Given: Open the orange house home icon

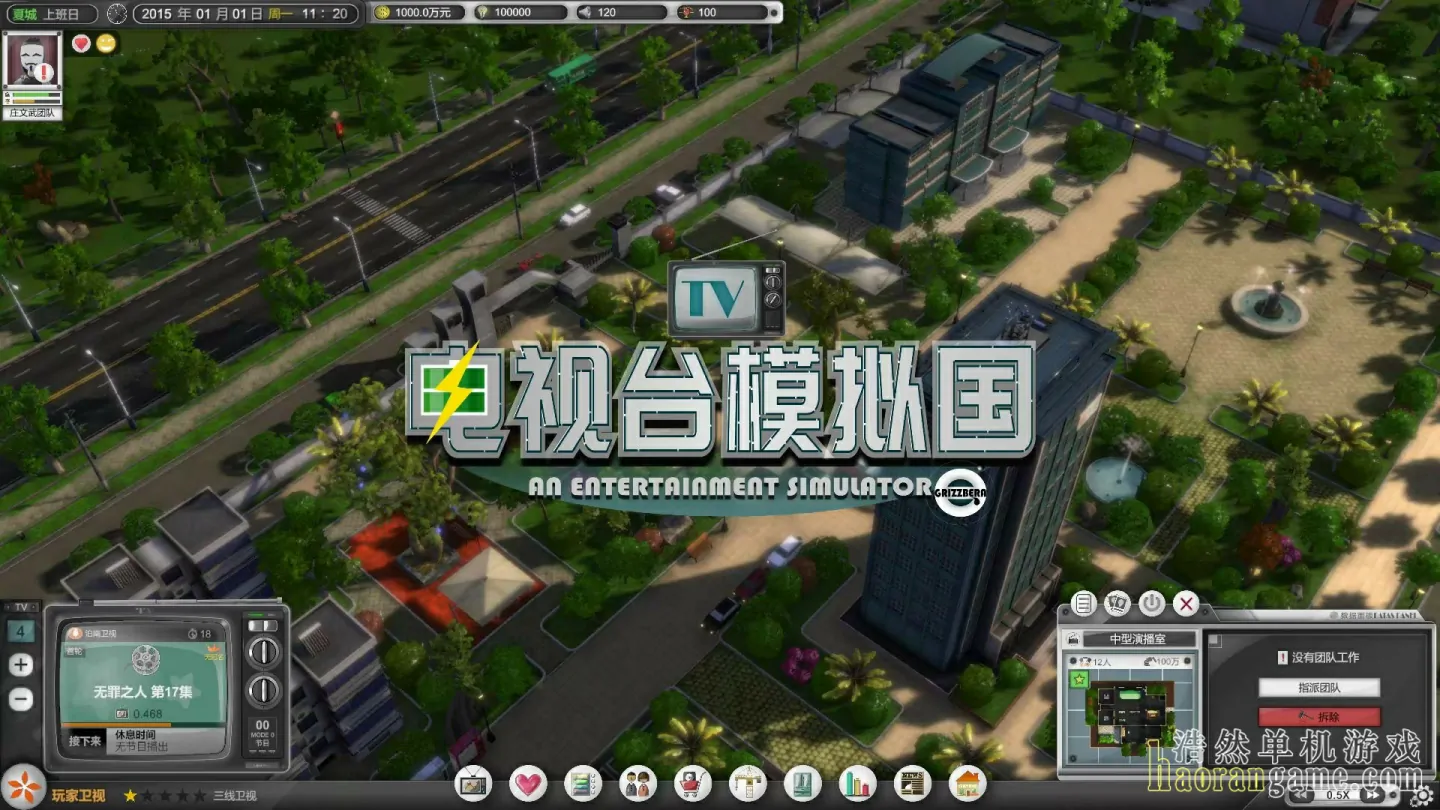Looking at the screenshot, I should point(965,783).
